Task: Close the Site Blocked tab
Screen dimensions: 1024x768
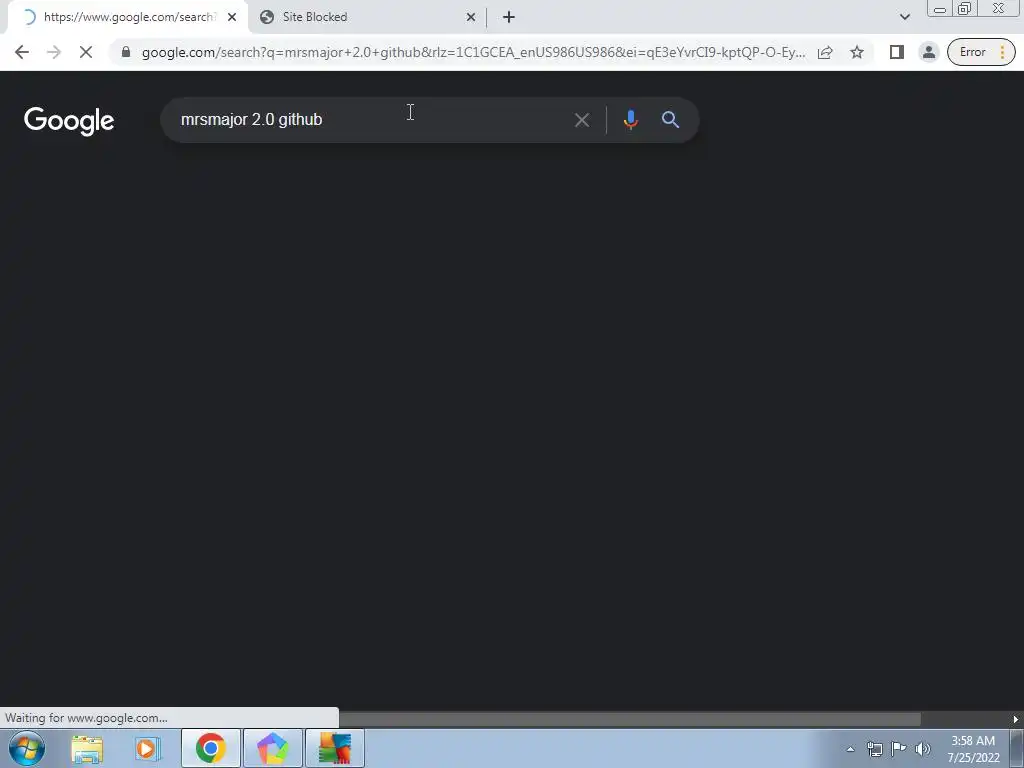Action: pos(471,17)
